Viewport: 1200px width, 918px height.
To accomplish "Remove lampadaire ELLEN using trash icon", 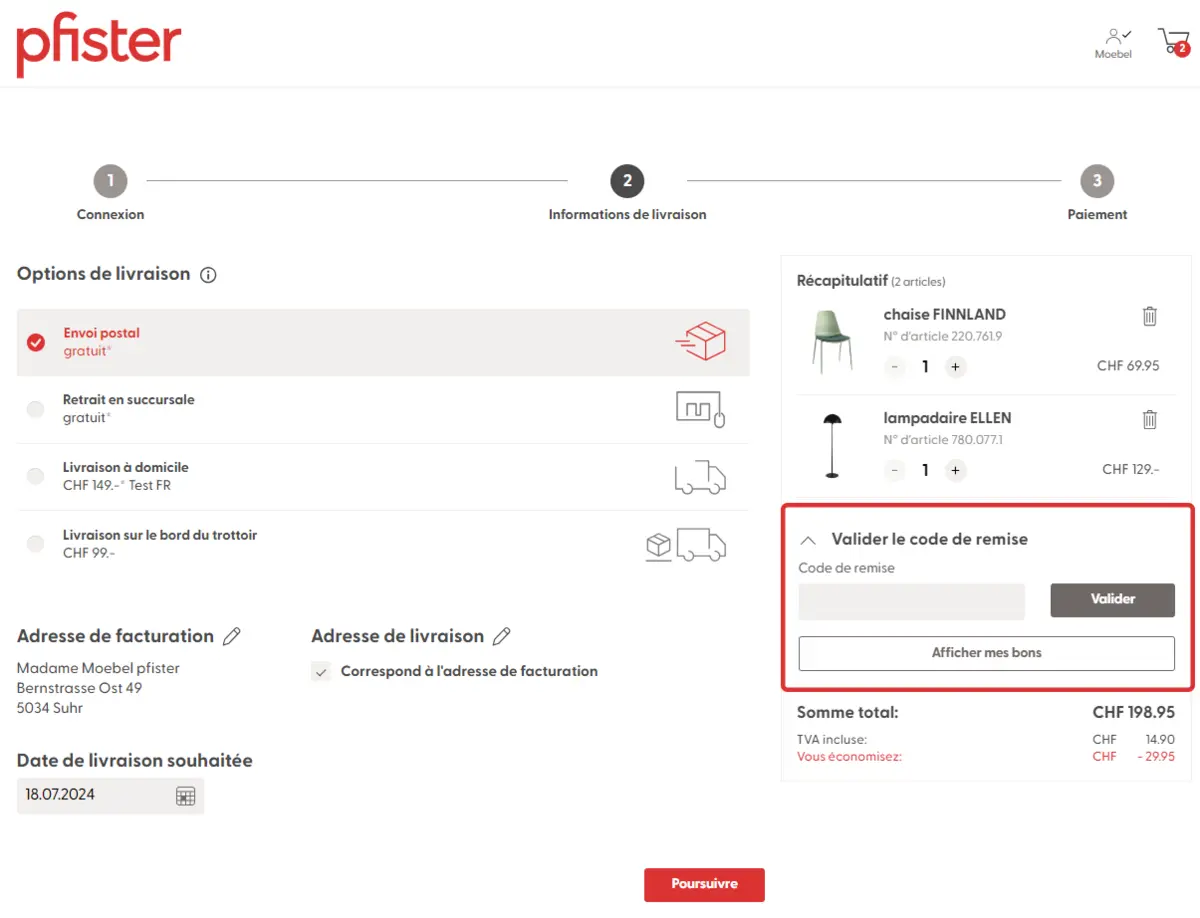I will [1150, 420].
